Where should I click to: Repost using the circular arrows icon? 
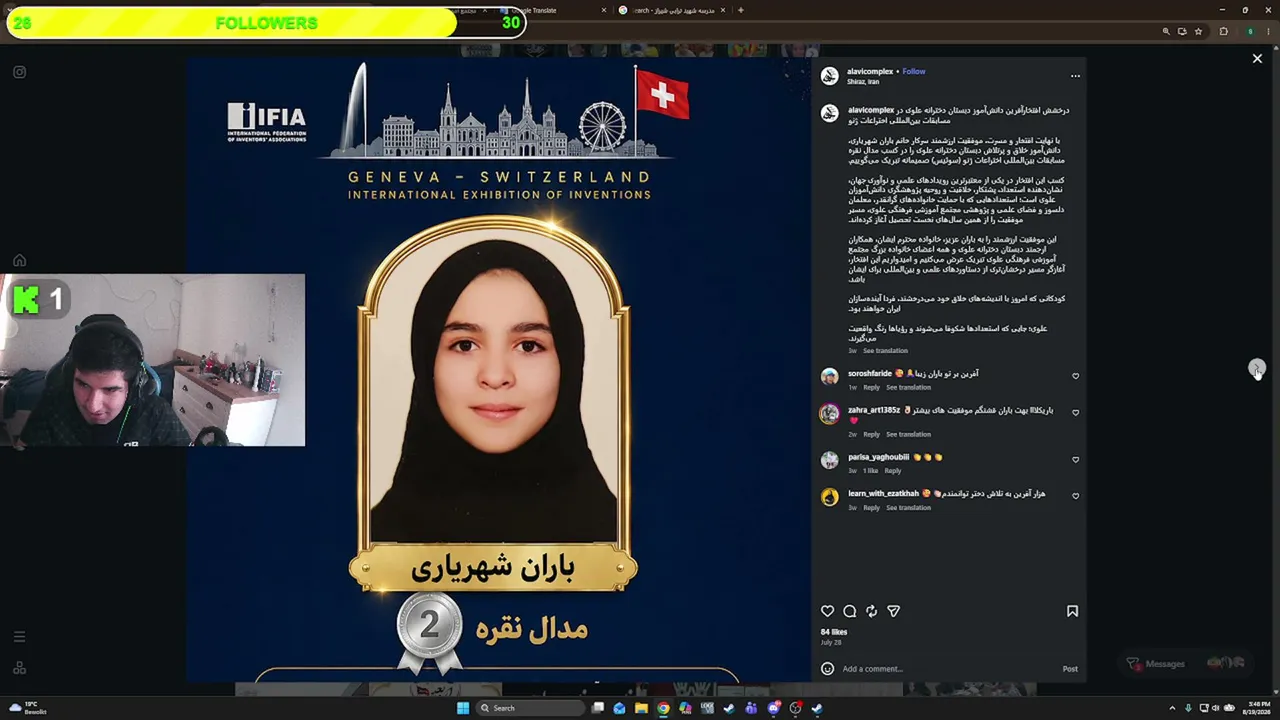(x=871, y=611)
